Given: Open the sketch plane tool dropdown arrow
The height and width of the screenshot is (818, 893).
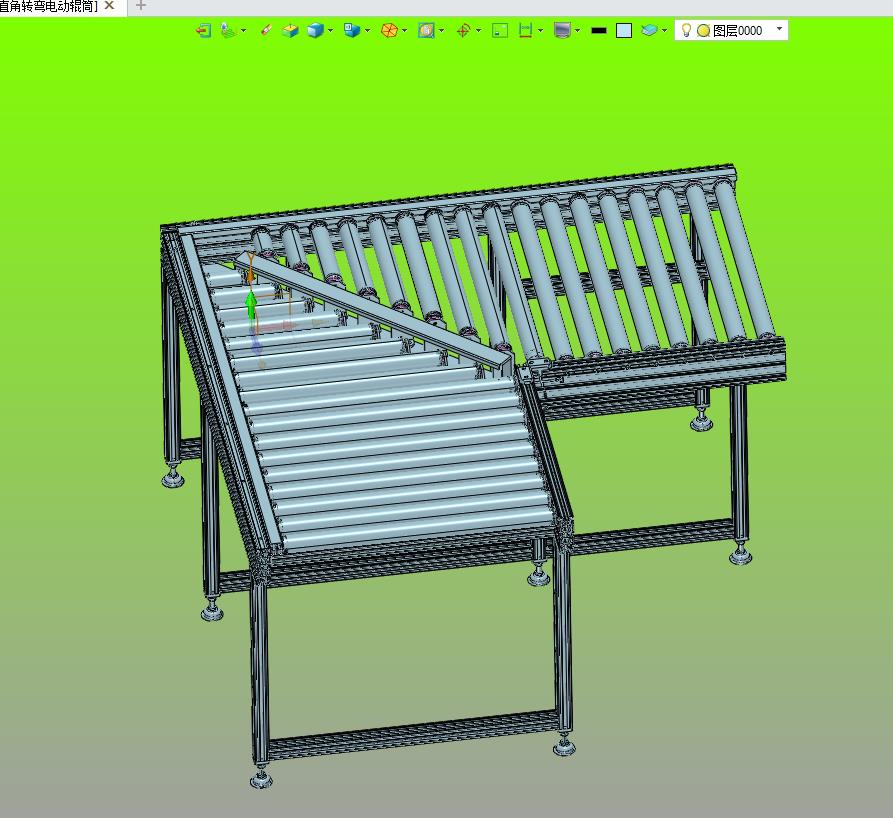Looking at the screenshot, I should tap(244, 30).
